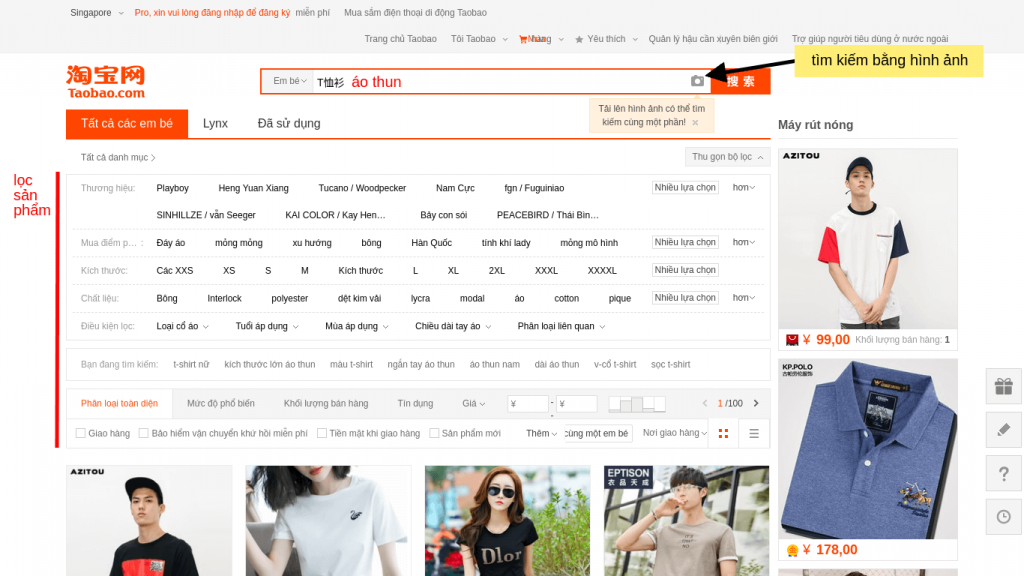Click the minimum price input box

528,404
